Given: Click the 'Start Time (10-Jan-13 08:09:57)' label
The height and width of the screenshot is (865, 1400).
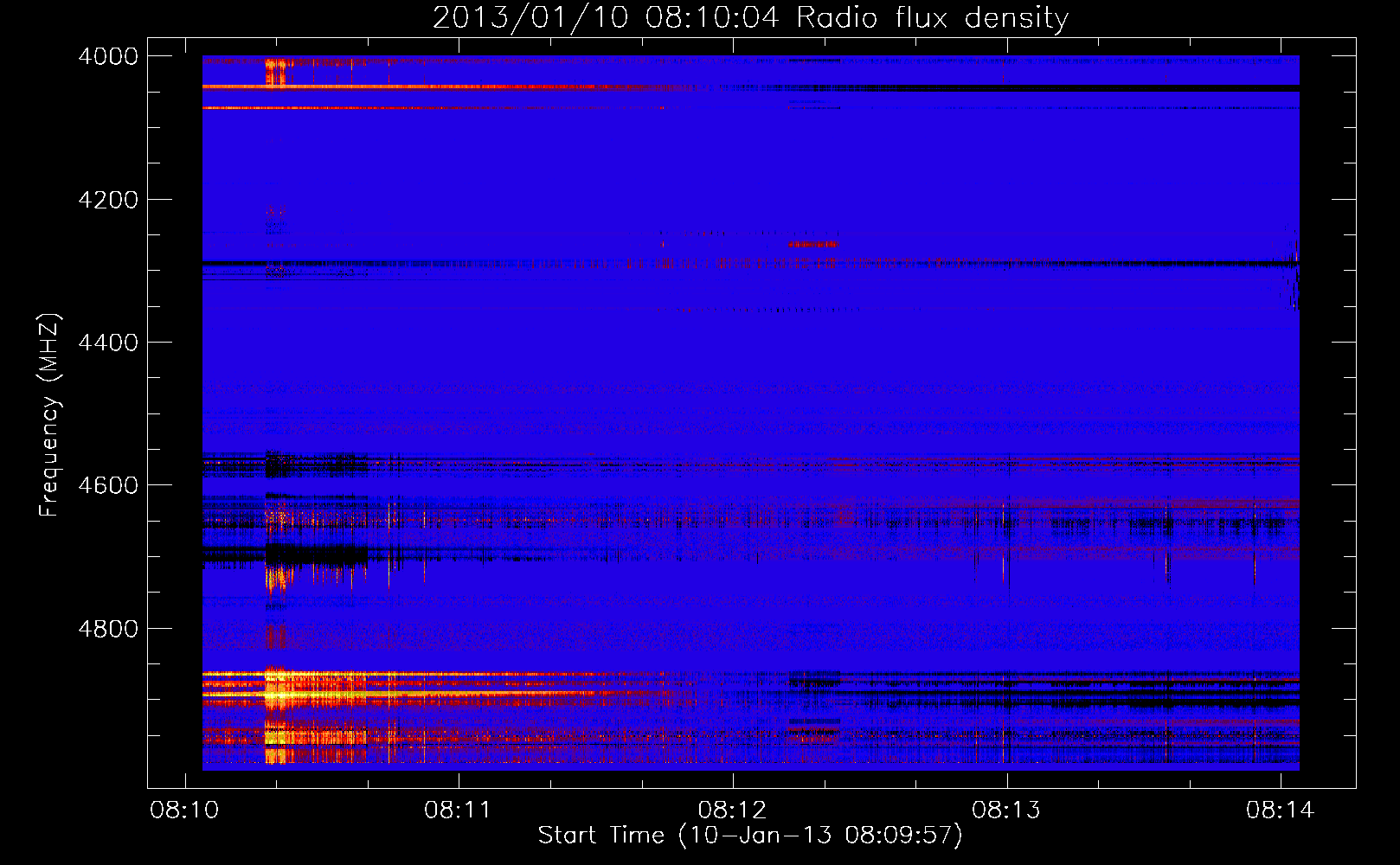Looking at the screenshot, I should [x=750, y=836].
